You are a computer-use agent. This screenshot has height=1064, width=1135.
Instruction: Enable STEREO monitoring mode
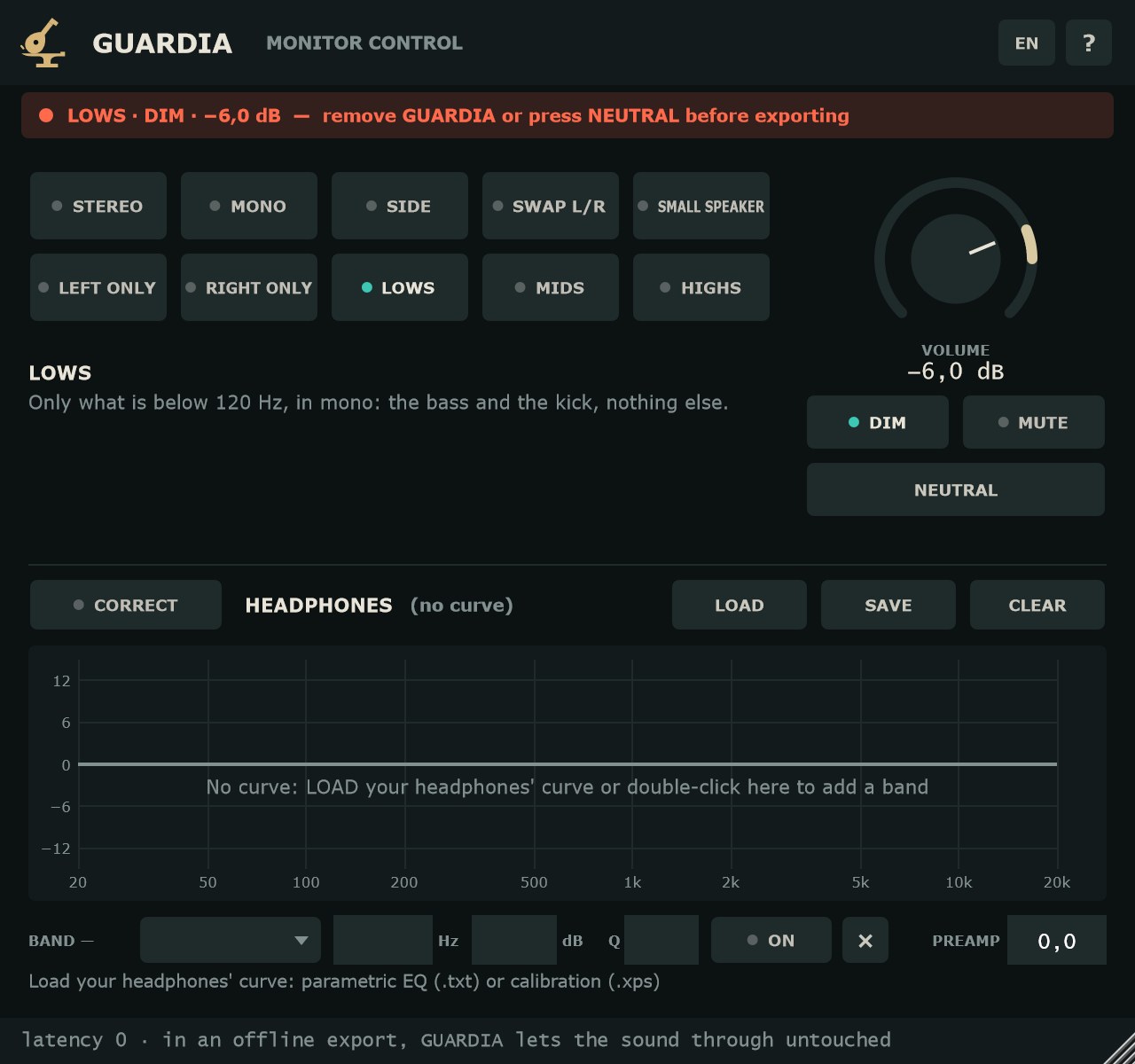click(98, 206)
